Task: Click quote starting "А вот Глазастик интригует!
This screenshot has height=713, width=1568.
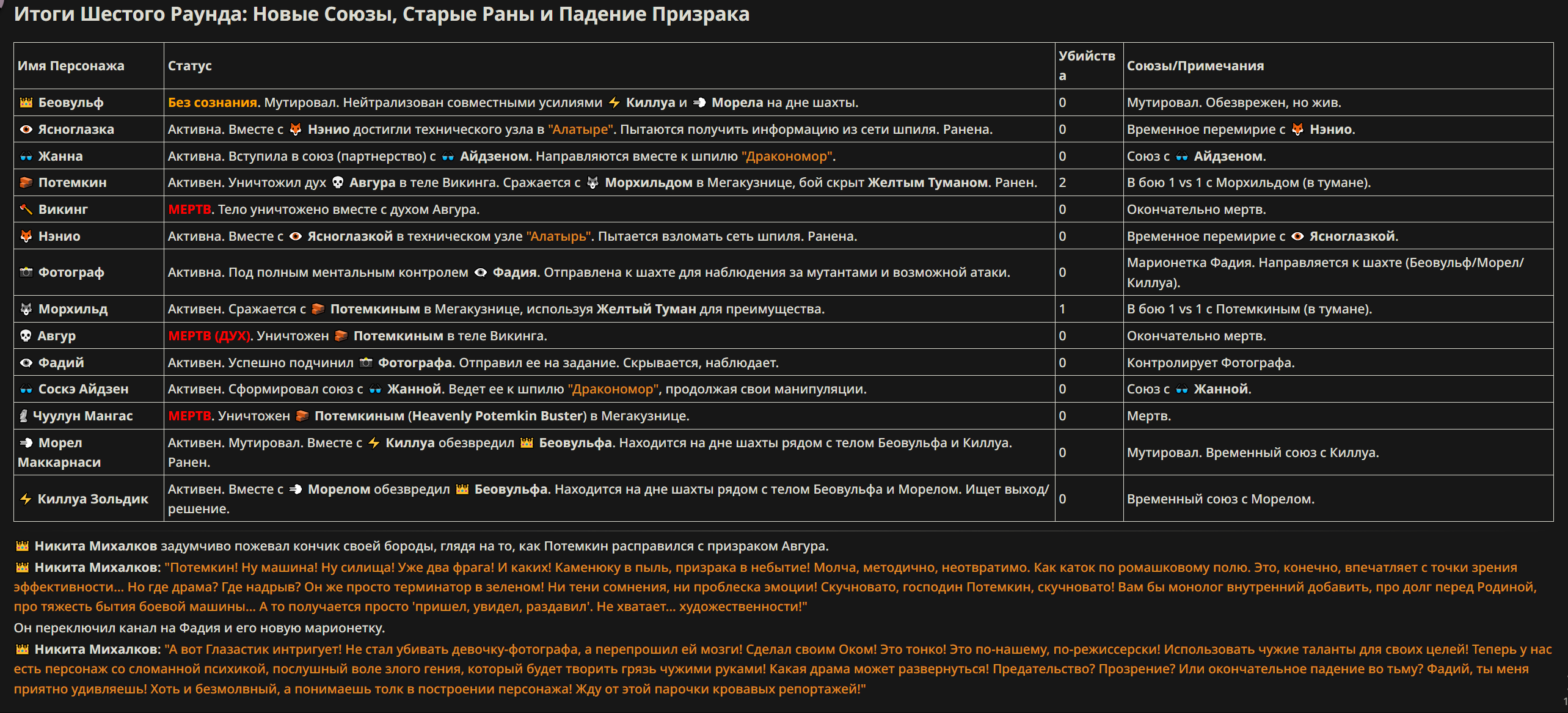Action: (x=782, y=669)
